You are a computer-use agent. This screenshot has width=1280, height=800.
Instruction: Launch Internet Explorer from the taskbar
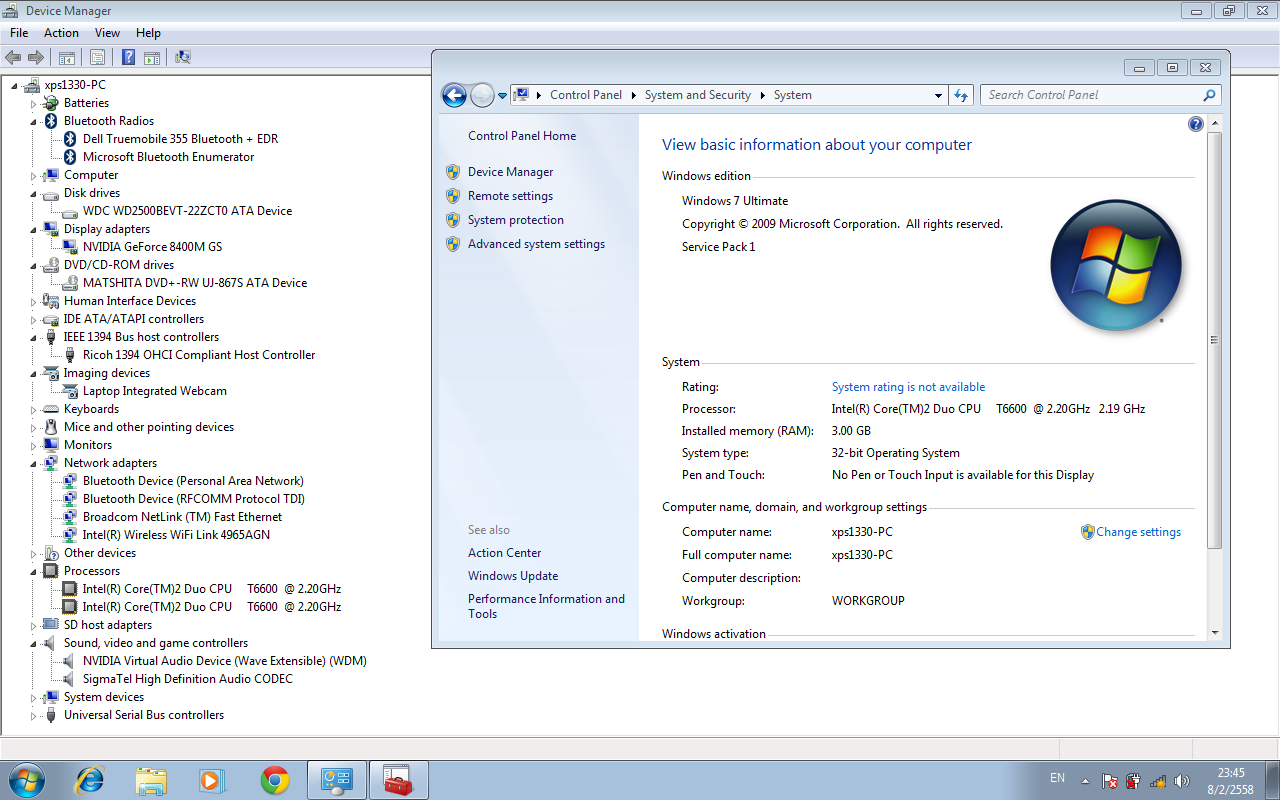(90, 779)
